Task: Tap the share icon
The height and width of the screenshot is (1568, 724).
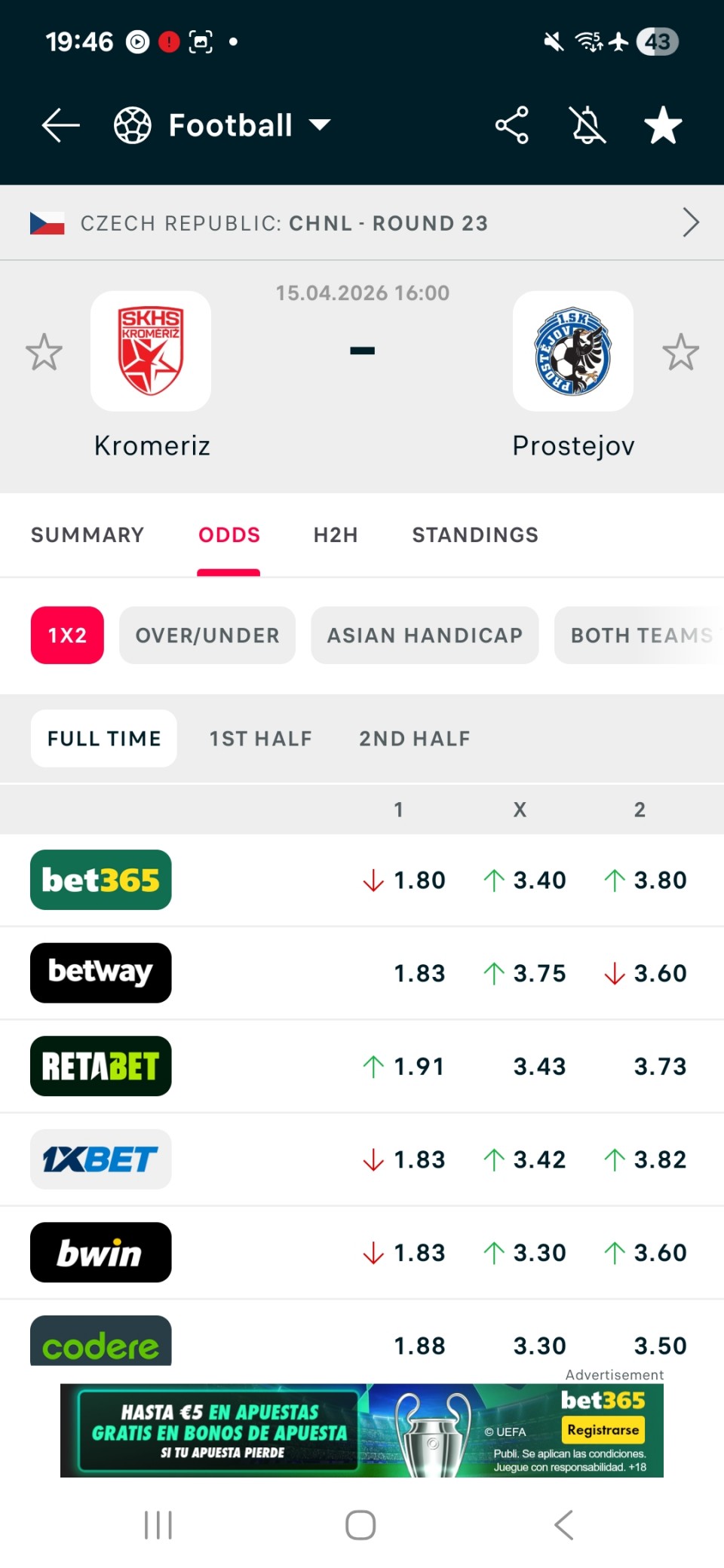Action: [x=511, y=125]
